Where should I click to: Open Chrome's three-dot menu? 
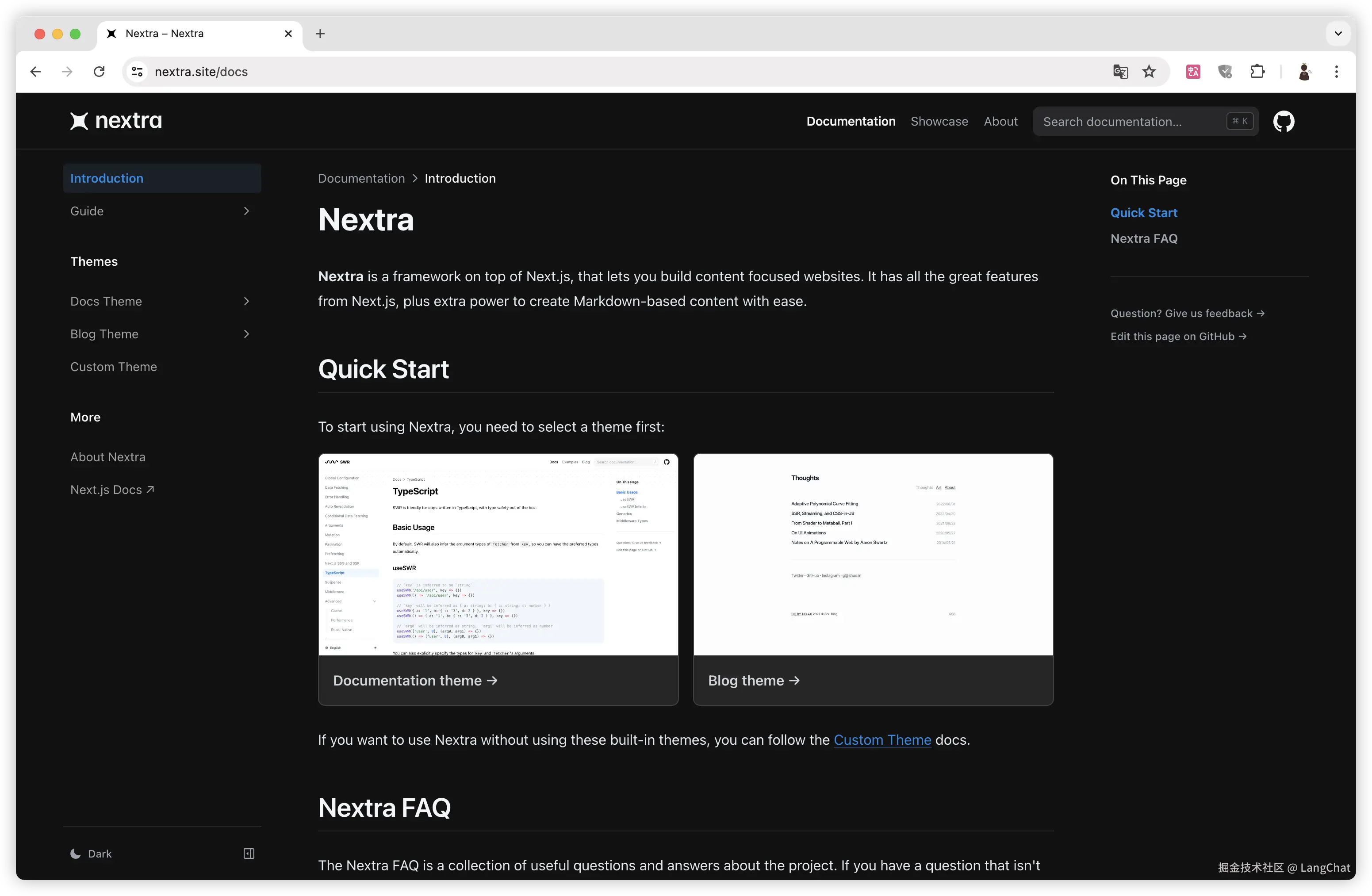1336,72
